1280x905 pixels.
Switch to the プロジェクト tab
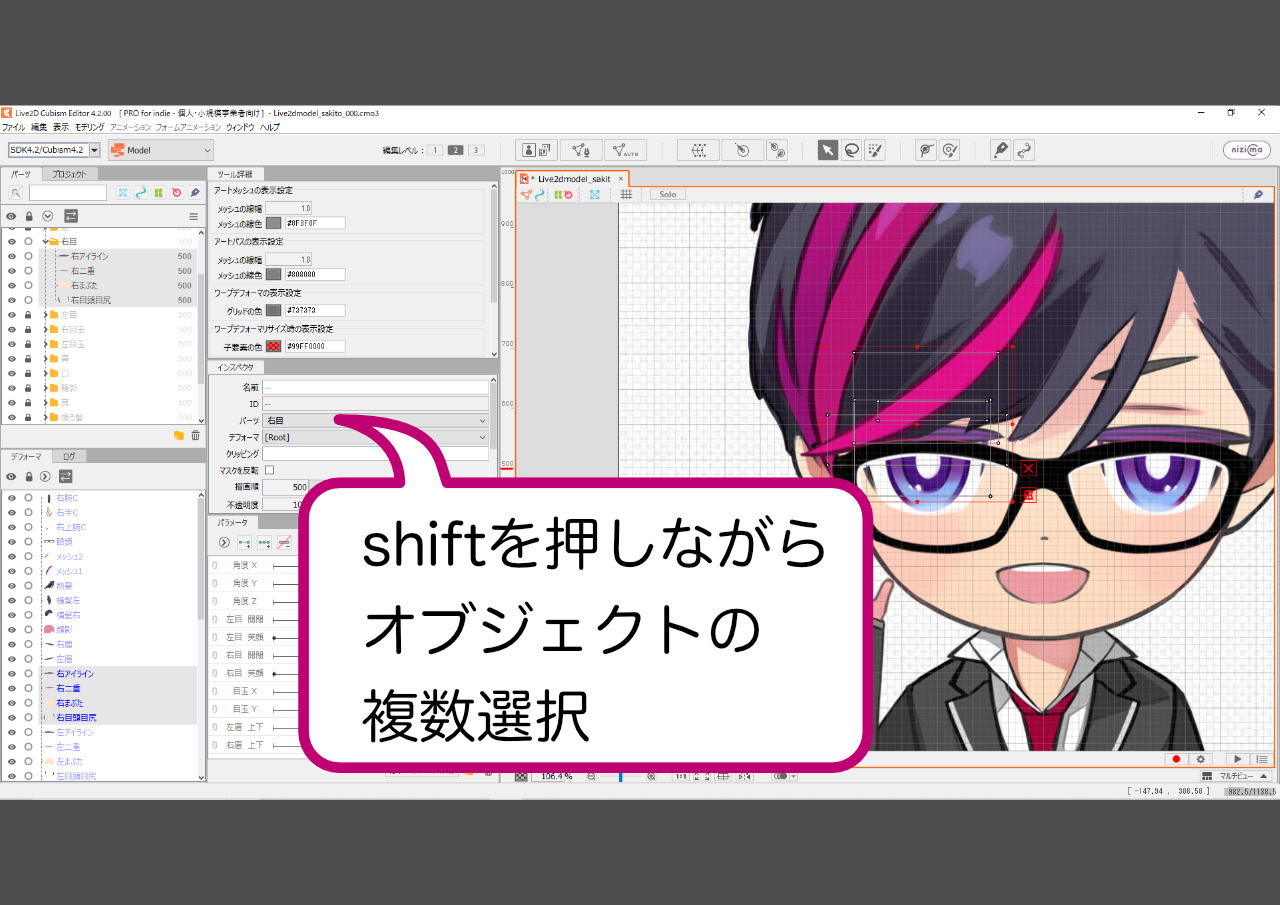pos(70,174)
